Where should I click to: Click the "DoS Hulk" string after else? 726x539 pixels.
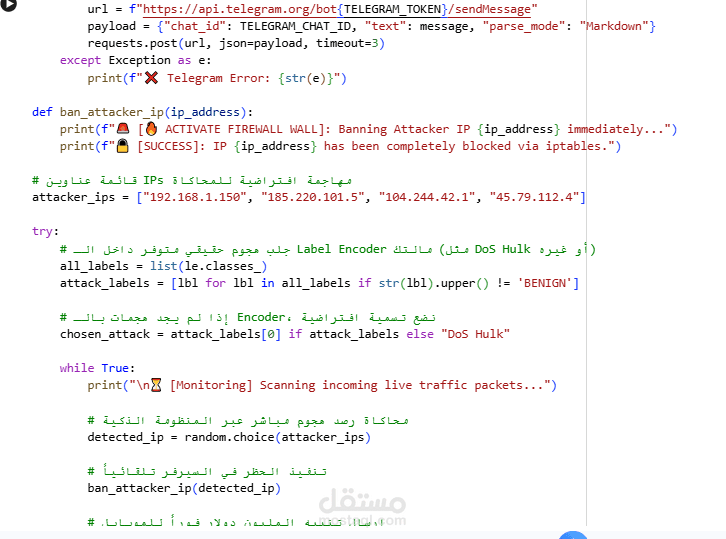pyautogui.click(x=476, y=334)
